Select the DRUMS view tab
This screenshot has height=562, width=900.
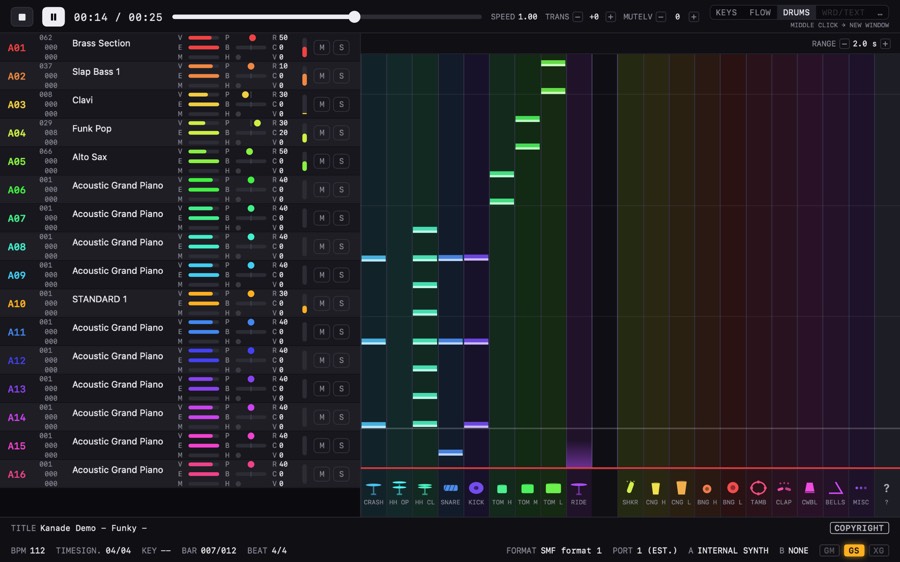click(x=796, y=12)
